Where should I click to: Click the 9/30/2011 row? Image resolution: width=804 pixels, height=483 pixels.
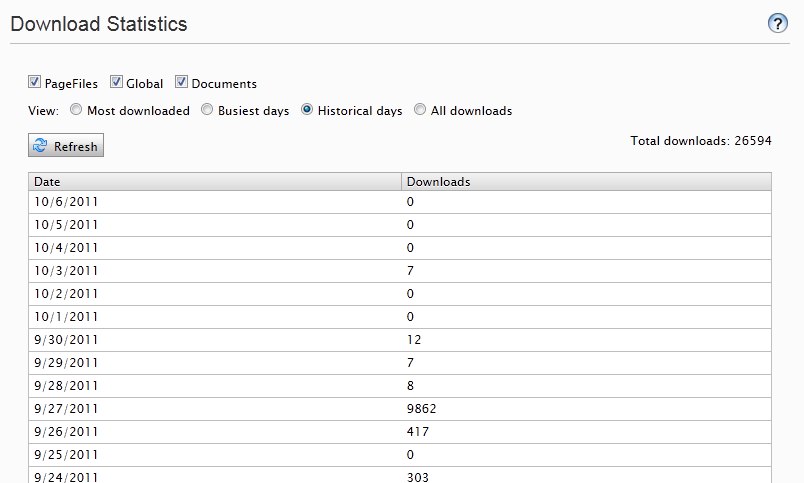(66, 339)
